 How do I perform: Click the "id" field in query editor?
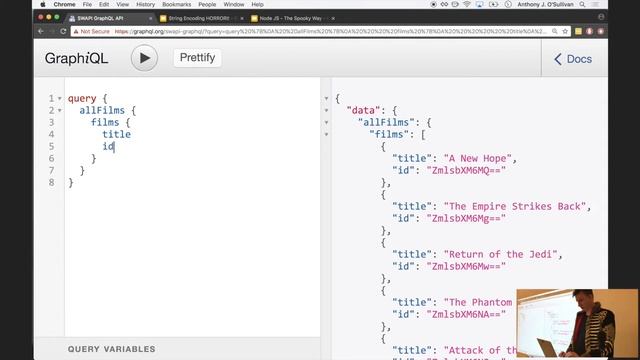pos(108,147)
